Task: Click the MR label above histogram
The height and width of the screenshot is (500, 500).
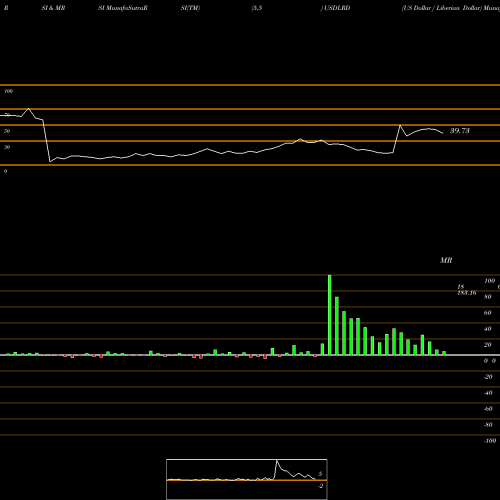Action: pos(446,260)
